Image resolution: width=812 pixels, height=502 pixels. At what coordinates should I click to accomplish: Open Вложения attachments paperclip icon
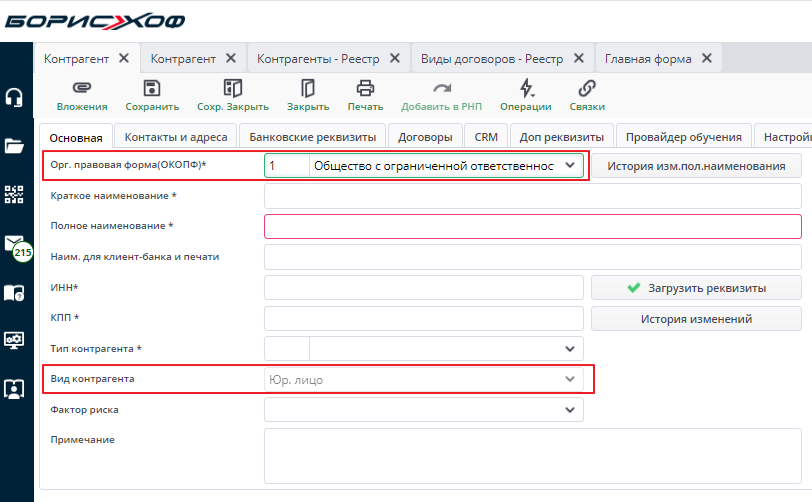coord(82,88)
